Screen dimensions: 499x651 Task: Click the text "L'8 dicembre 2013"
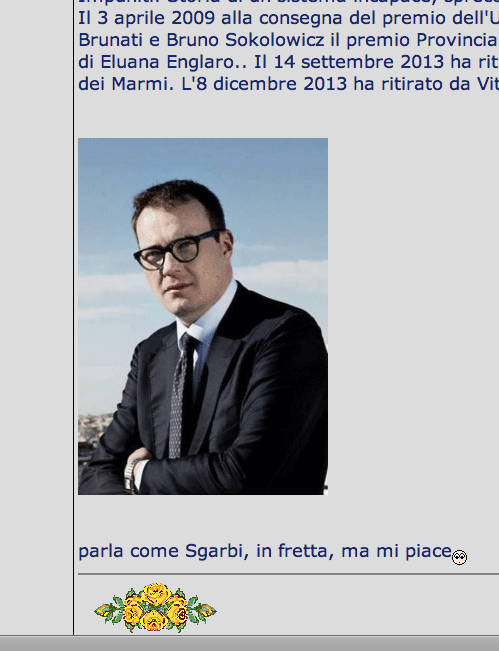(264, 84)
